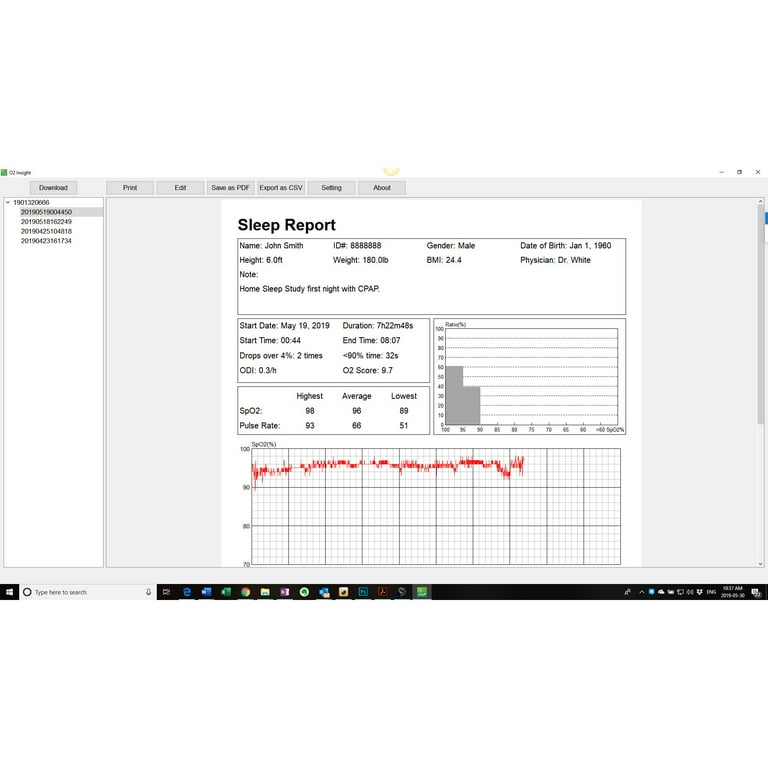This screenshot has height=768, width=768.
Task: Open Task View from the taskbar
Action: point(167,592)
